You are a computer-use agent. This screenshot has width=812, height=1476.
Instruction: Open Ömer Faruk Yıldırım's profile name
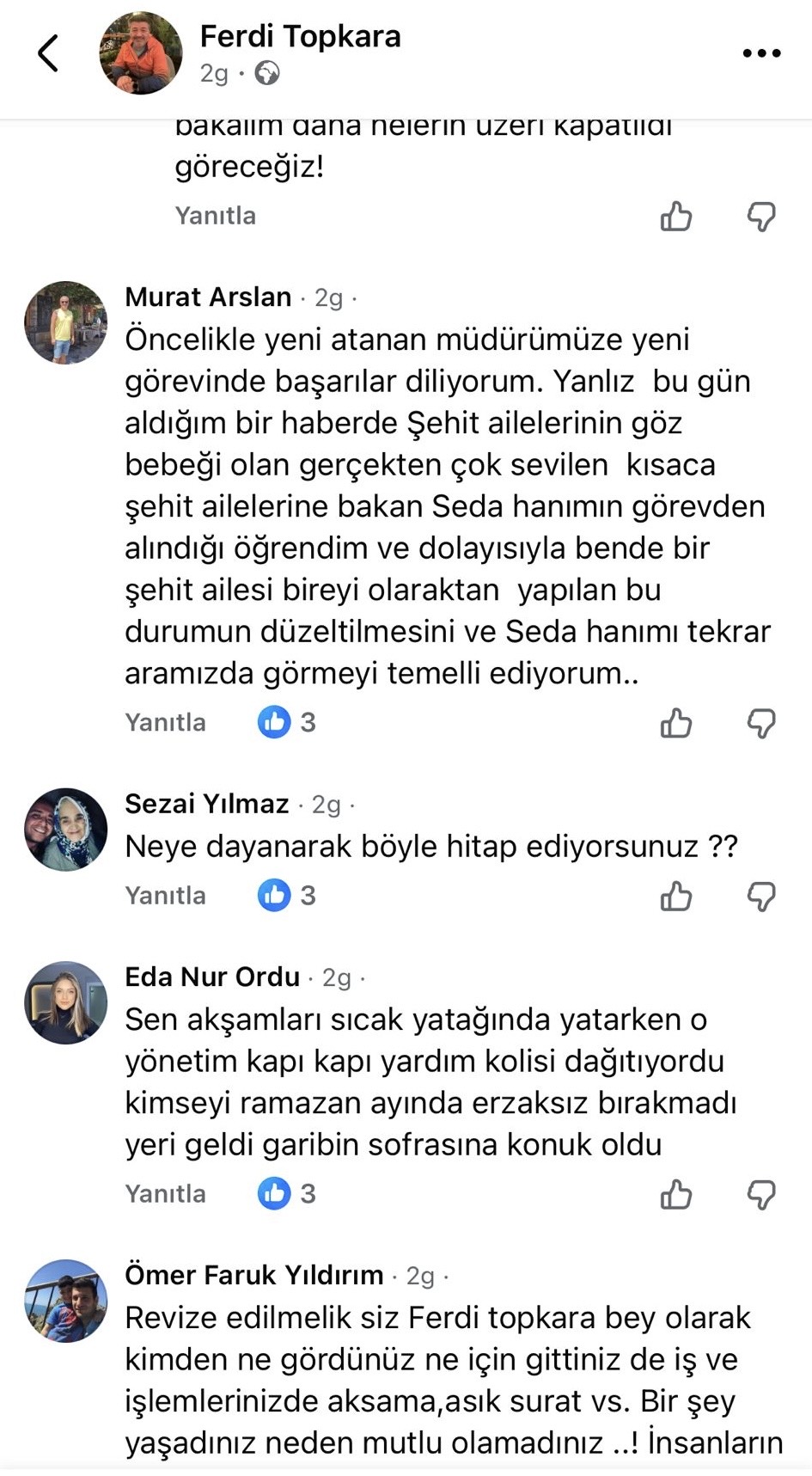pos(253,1274)
